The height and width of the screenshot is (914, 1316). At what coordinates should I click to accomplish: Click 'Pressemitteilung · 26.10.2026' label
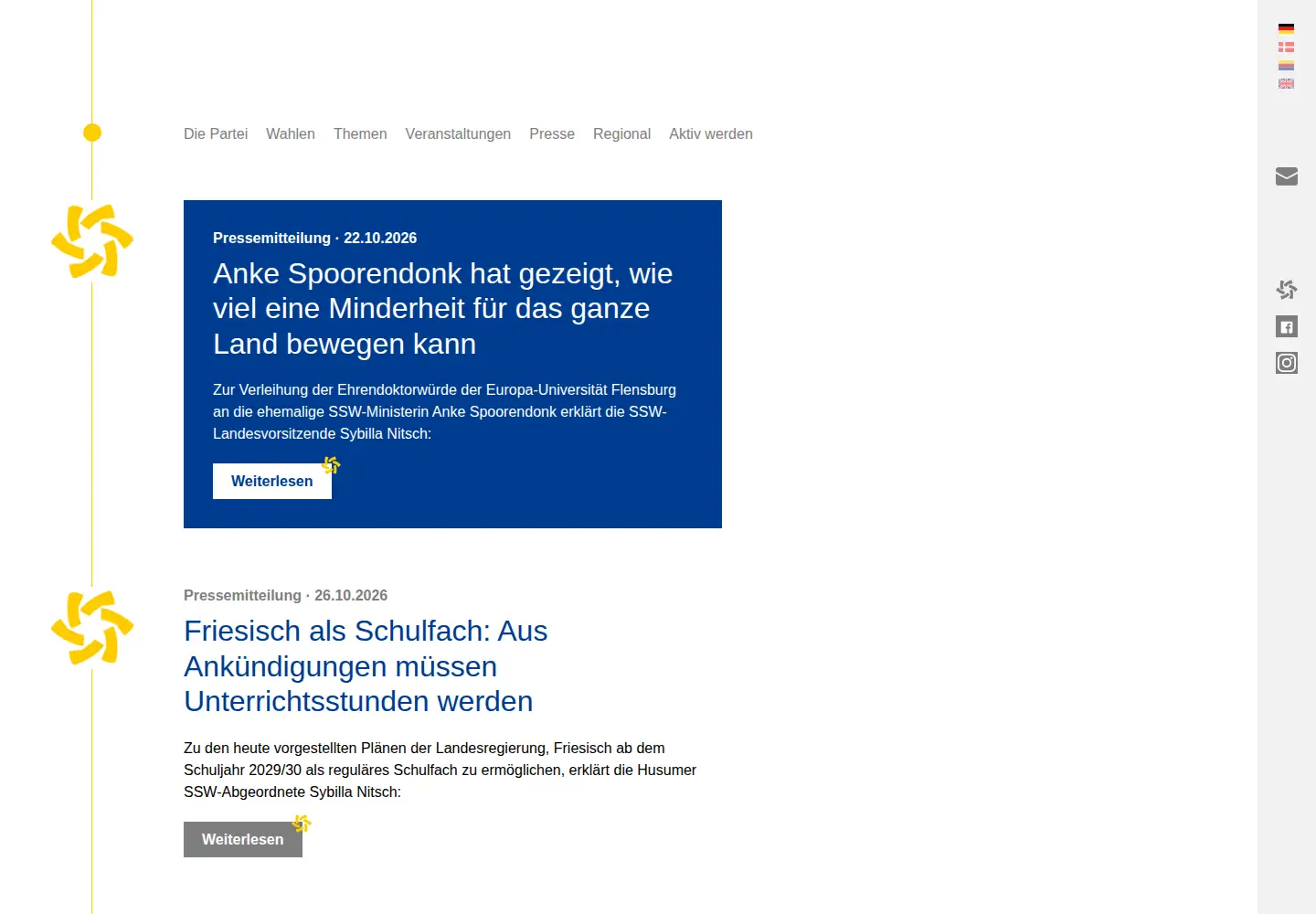coord(285,595)
